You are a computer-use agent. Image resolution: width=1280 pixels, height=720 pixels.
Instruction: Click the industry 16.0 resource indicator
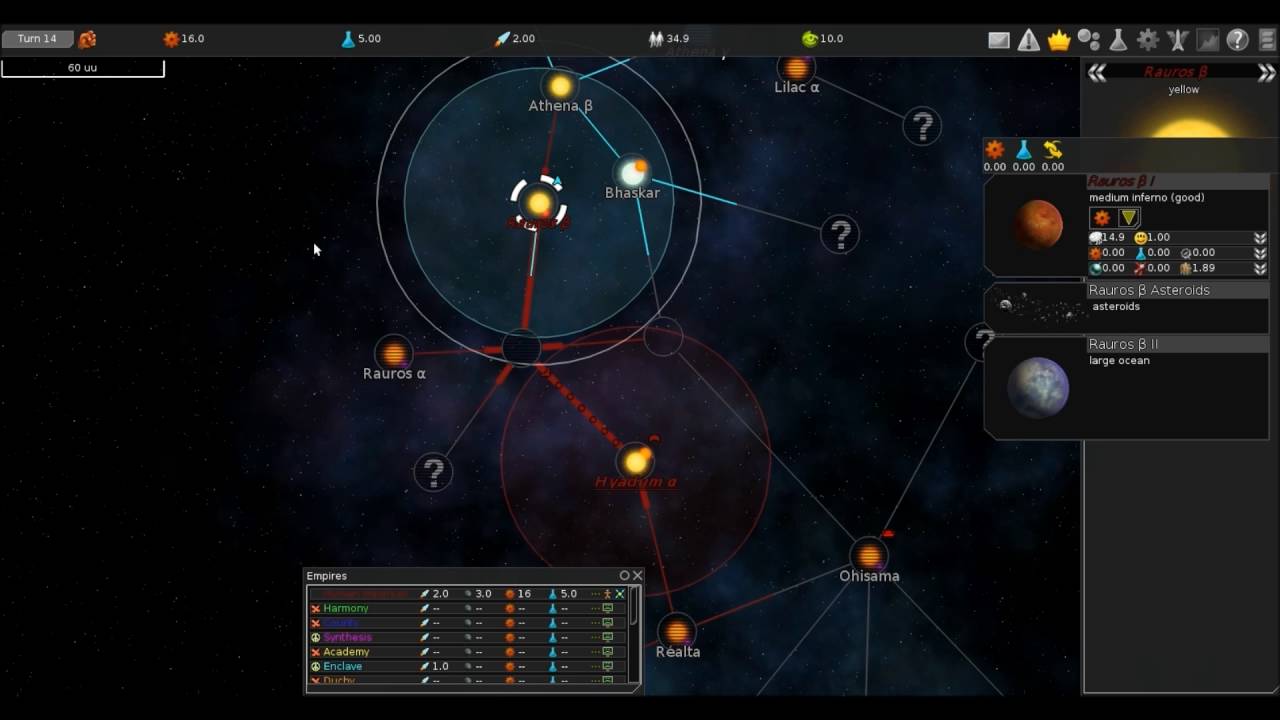[x=184, y=39]
